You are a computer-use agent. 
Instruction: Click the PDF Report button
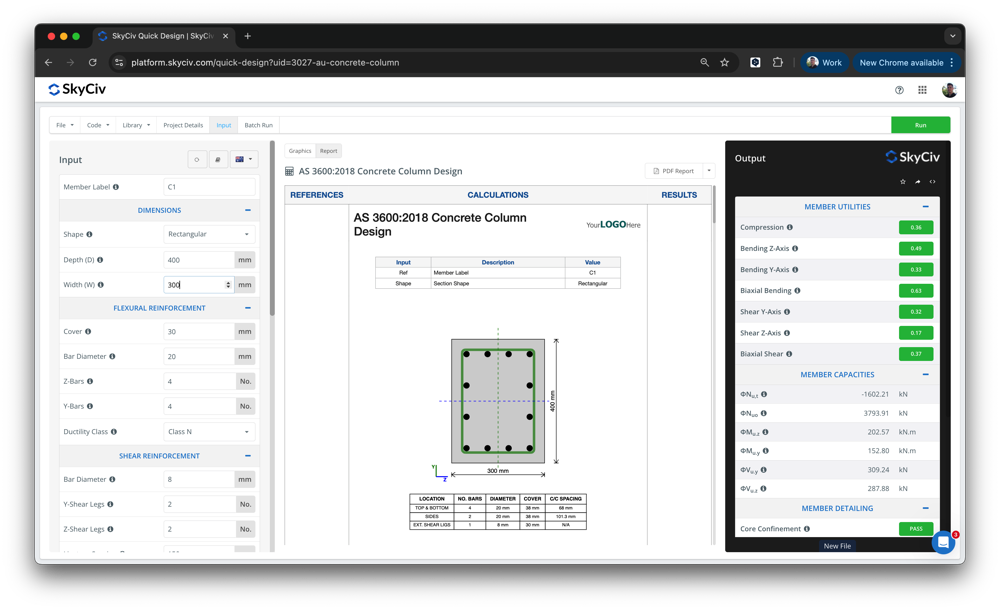pos(673,171)
